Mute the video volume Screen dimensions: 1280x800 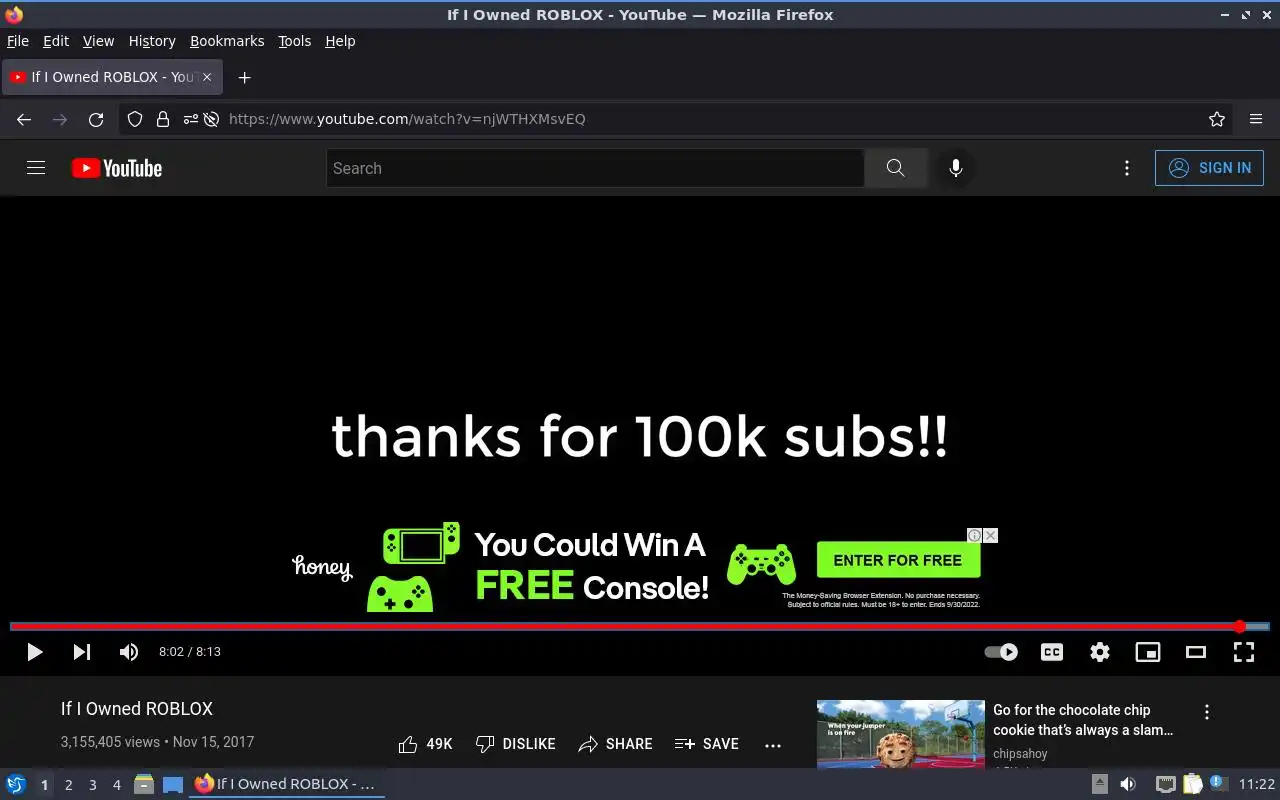click(x=129, y=652)
